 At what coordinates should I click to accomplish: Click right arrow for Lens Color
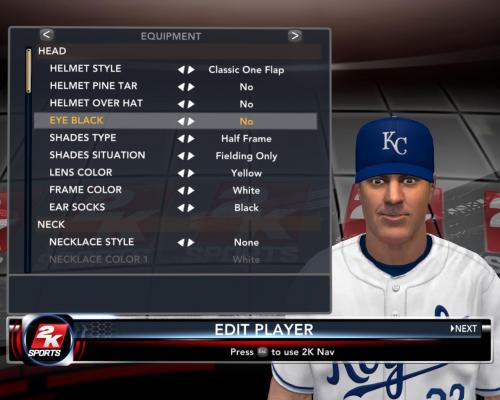(x=191, y=173)
